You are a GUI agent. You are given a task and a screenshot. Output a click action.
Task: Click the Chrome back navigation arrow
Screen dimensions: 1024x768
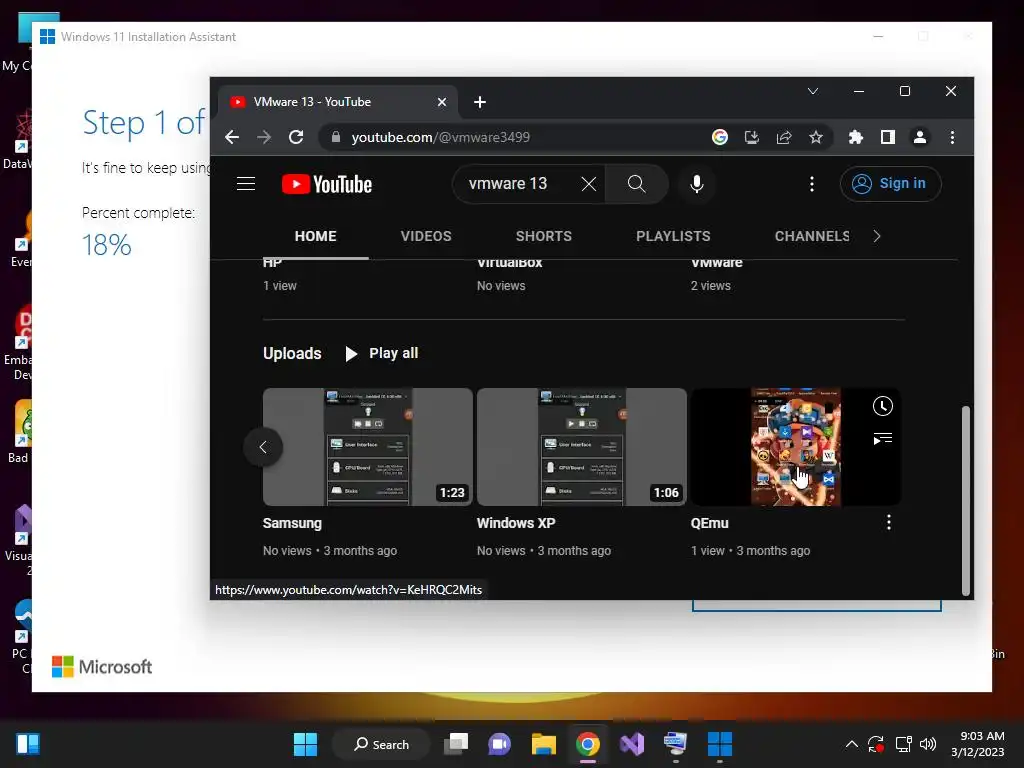pos(232,137)
